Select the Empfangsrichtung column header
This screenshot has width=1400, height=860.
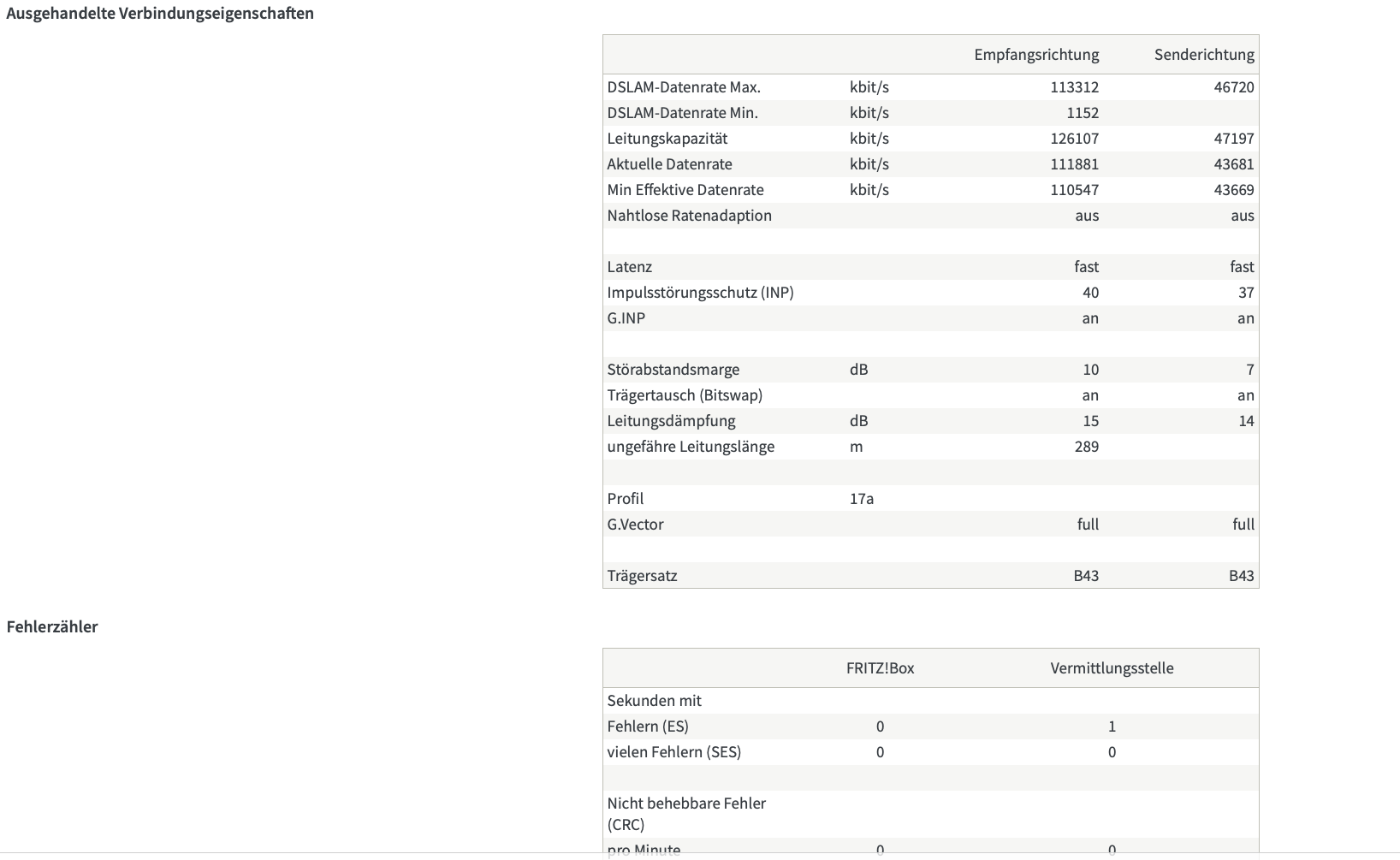[x=1036, y=54]
